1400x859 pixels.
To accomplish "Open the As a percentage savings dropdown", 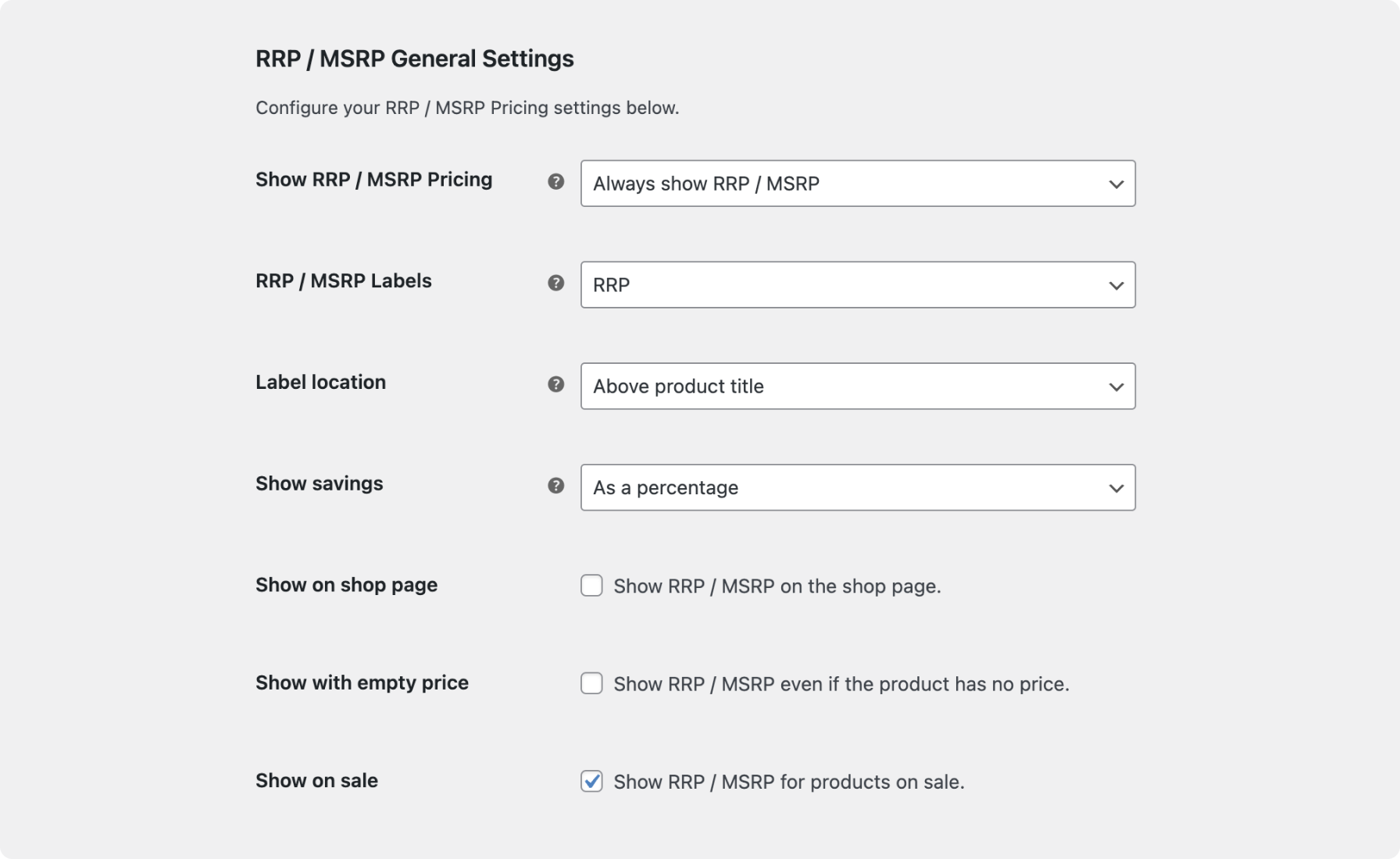I will click(x=857, y=487).
